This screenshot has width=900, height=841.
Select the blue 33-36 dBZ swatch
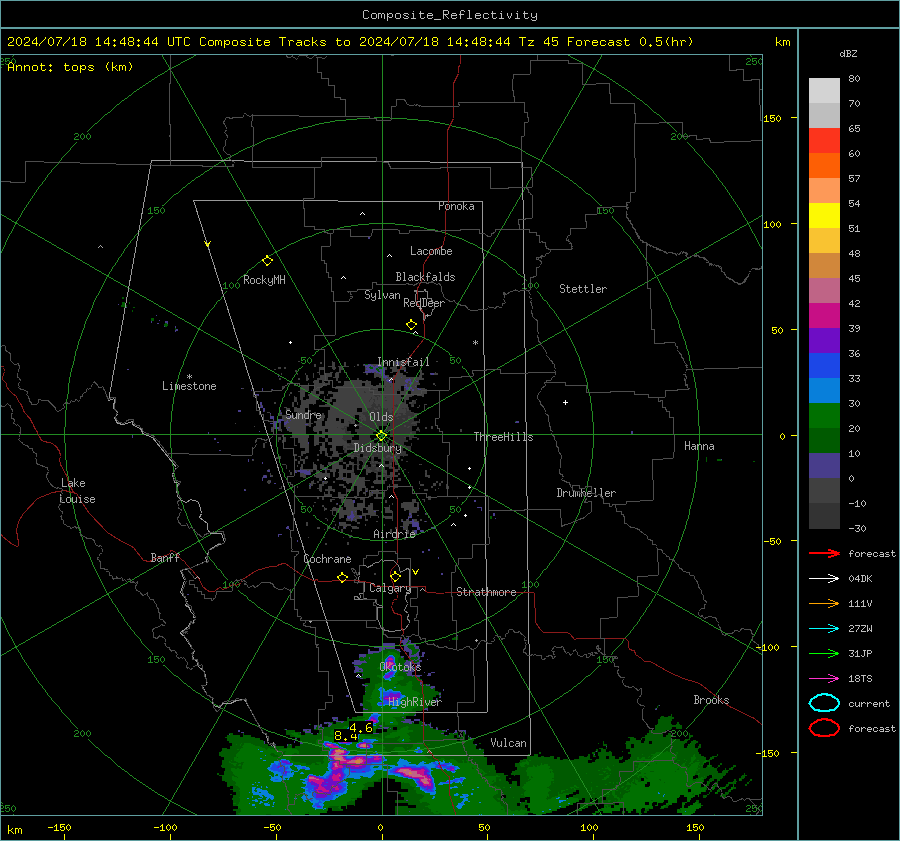[824, 366]
